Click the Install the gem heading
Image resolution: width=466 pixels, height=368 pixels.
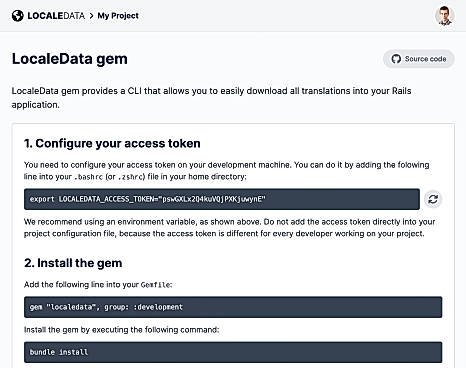(x=73, y=263)
